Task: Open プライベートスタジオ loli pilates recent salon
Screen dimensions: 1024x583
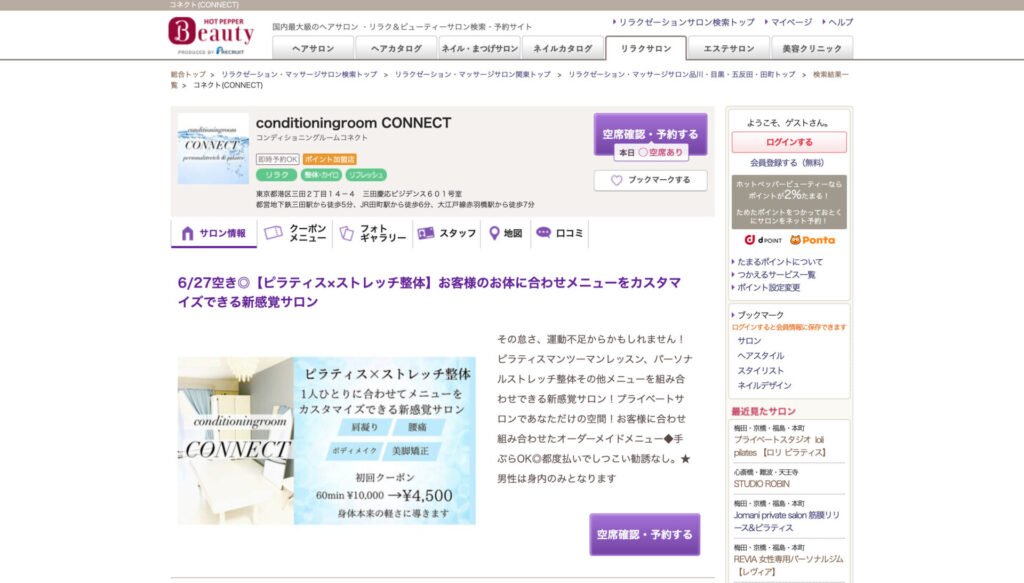Action: tap(780, 446)
